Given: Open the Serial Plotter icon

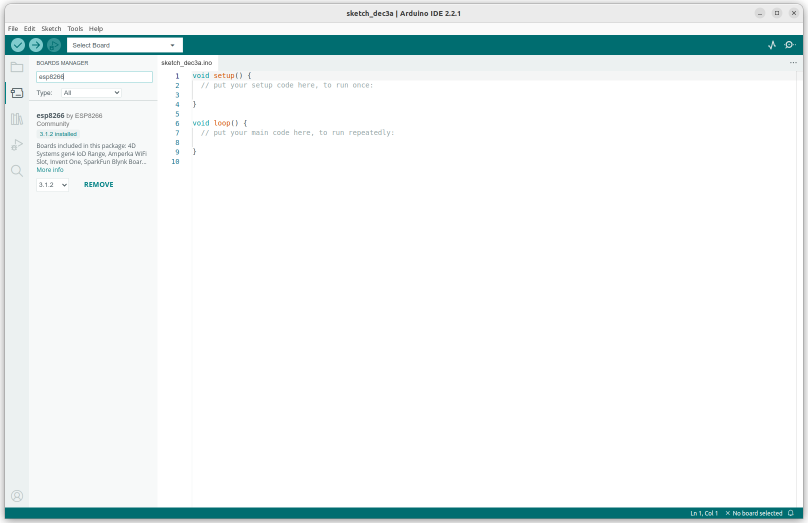Looking at the screenshot, I should [772, 45].
